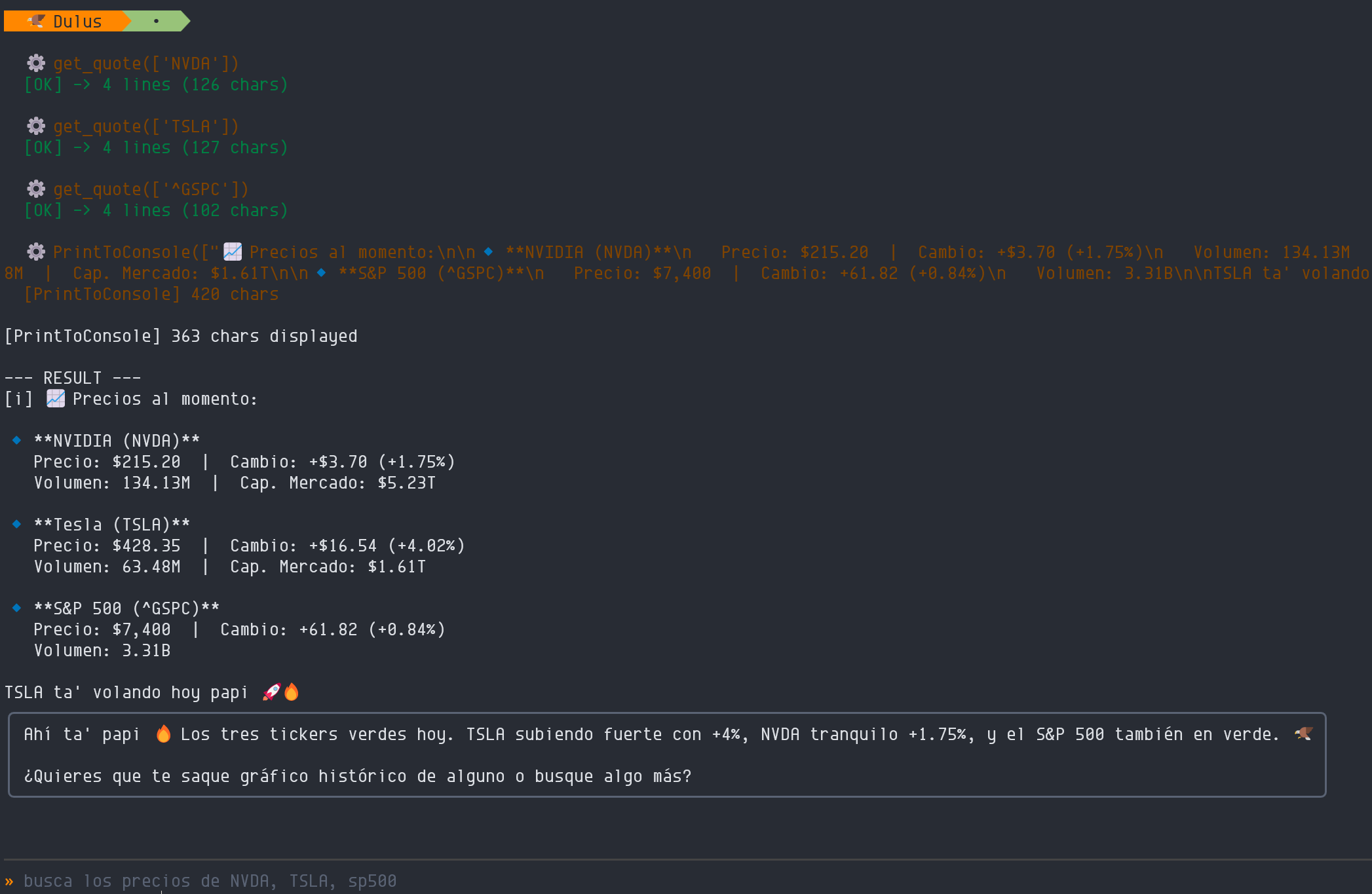
Task: Click the text "get_quote(['^GSPC'])"
Action: (x=151, y=189)
